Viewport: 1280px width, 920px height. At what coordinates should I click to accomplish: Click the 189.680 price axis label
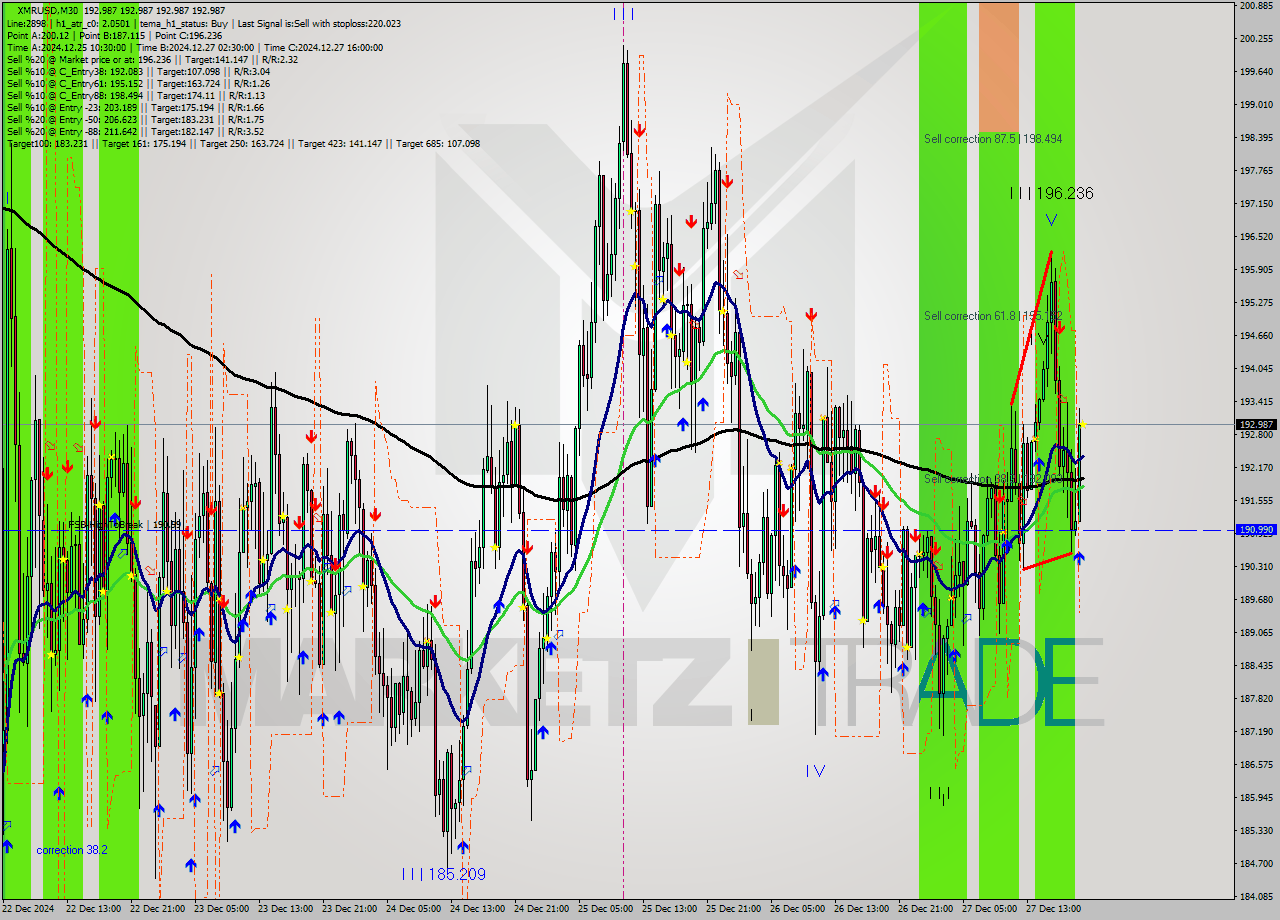click(x=1256, y=600)
